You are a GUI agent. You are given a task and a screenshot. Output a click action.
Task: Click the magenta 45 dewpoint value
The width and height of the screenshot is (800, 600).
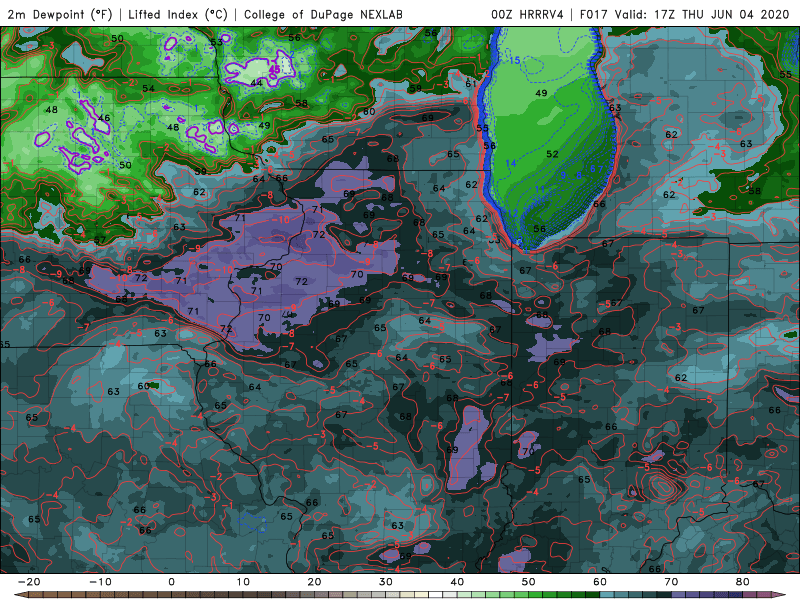(x=274, y=69)
